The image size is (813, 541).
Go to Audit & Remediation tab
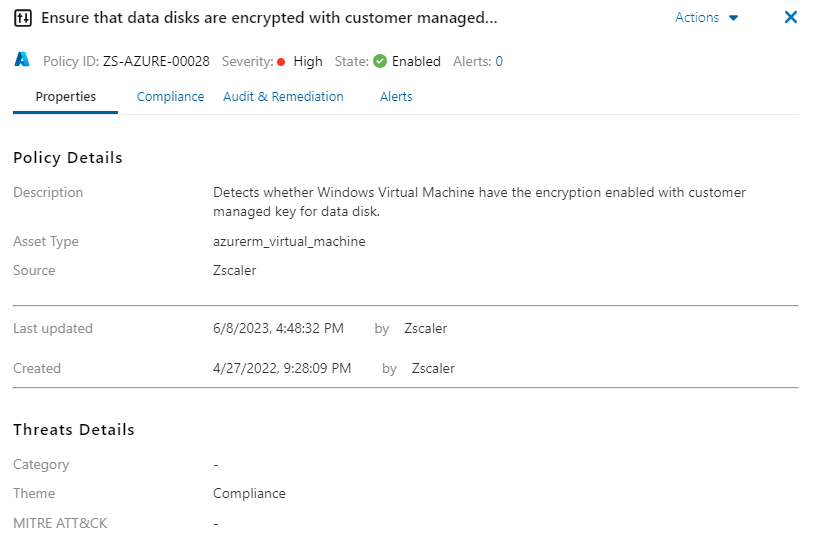coord(283,97)
